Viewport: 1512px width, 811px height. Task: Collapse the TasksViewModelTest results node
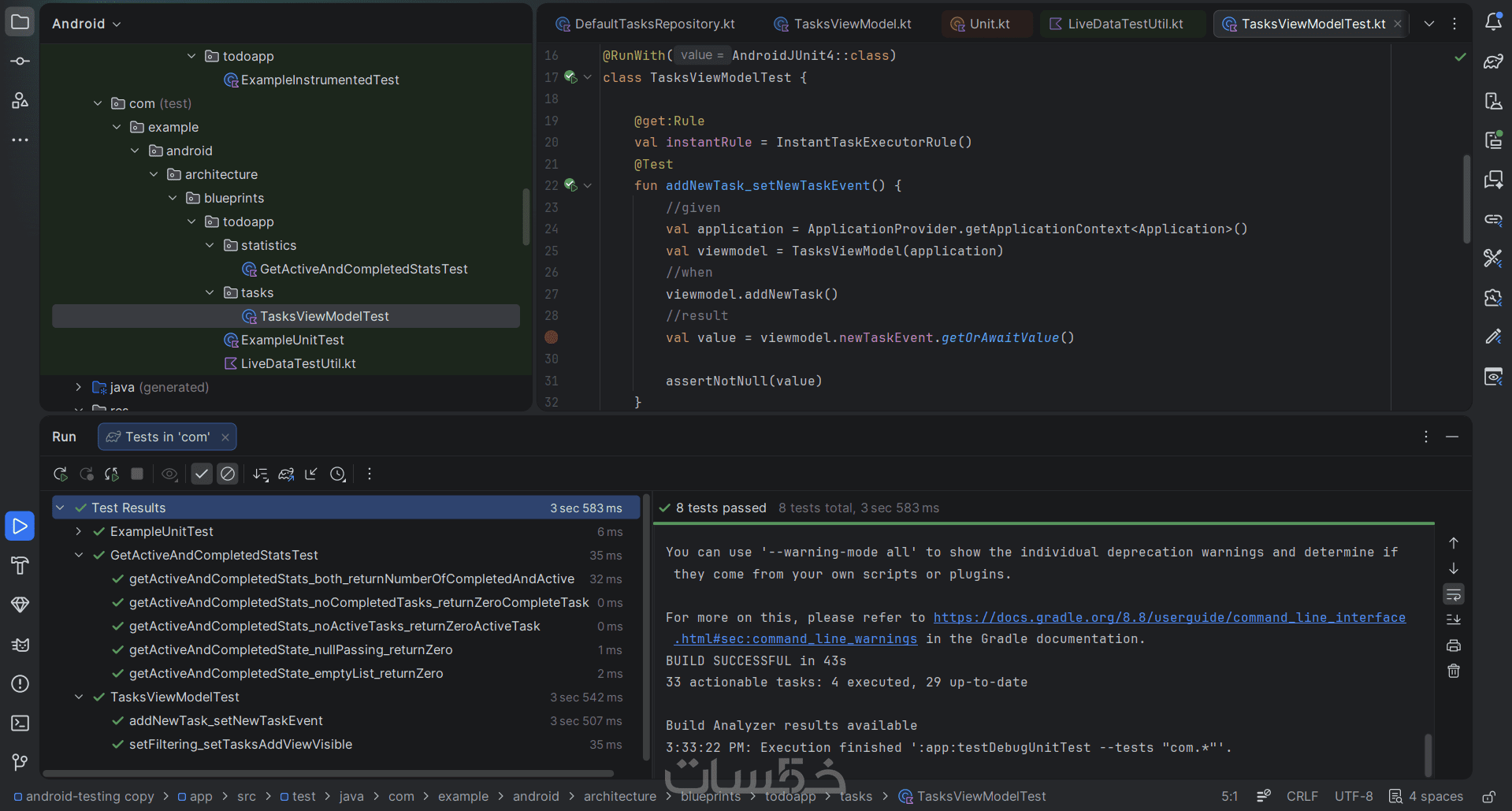point(79,697)
